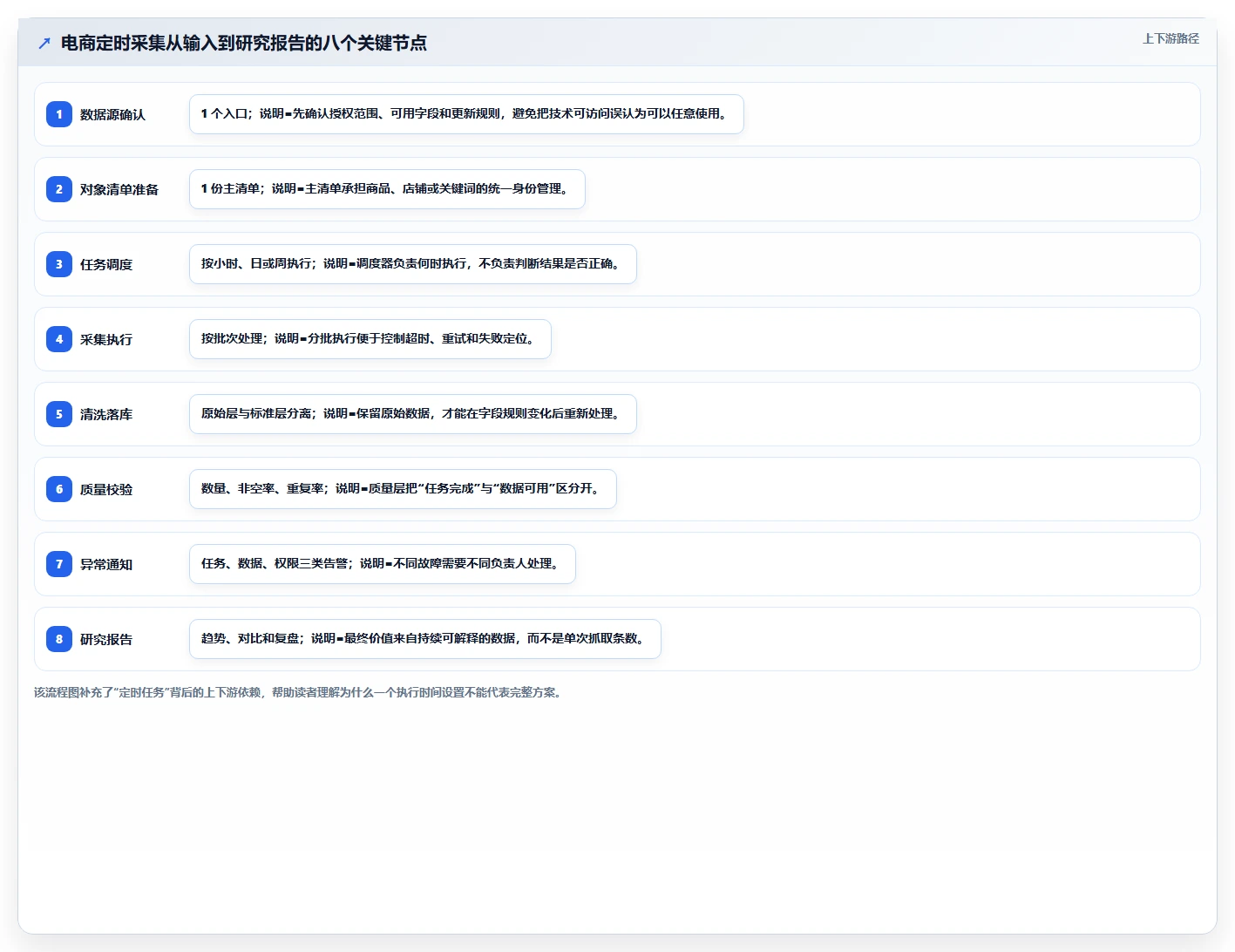This screenshot has height=952, width=1235.
Task: Select step badge 5 for 清洗落库
Action: coord(59,414)
